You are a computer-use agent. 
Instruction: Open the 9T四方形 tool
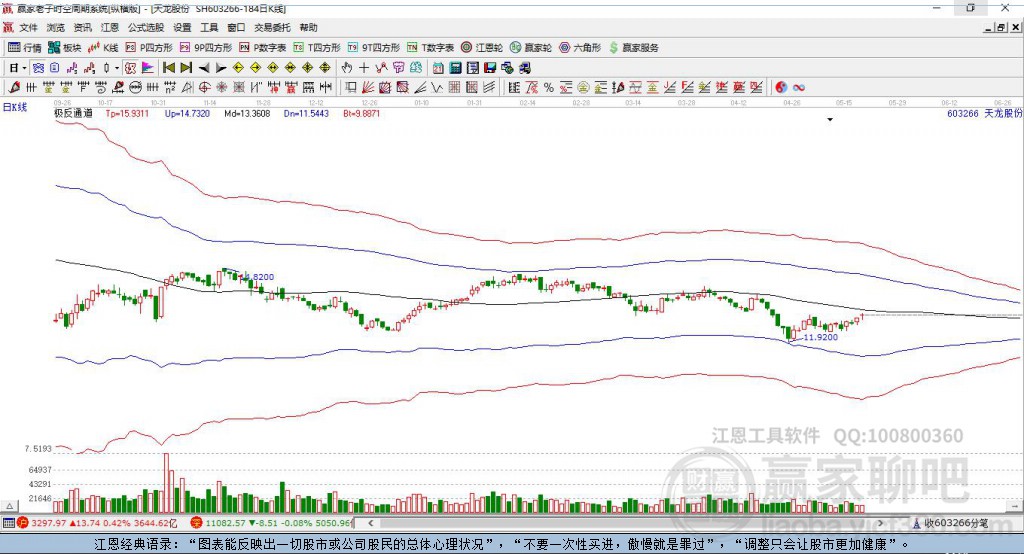coord(374,48)
